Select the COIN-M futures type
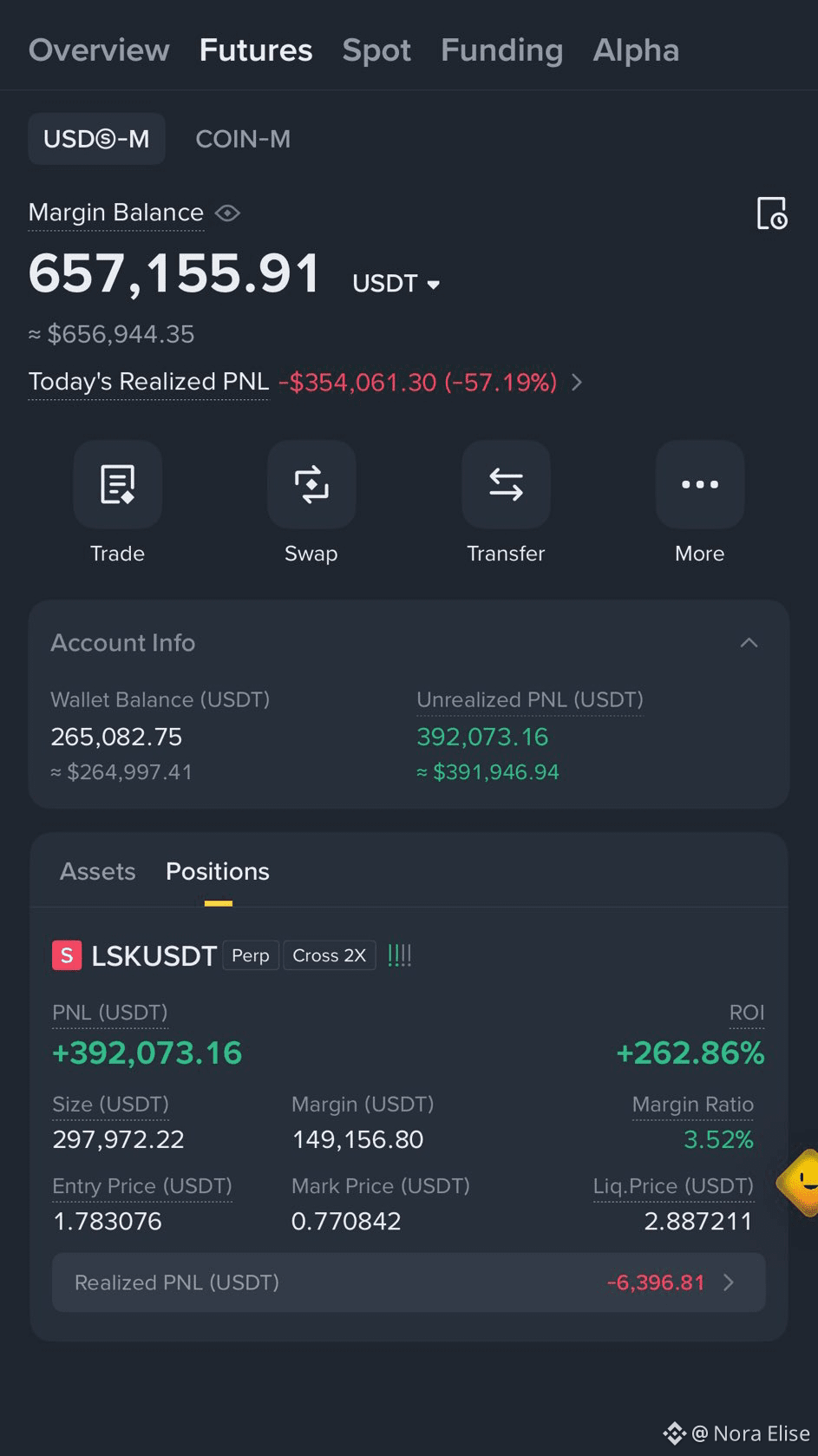This screenshot has height=1456, width=818. click(x=243, y=139)
